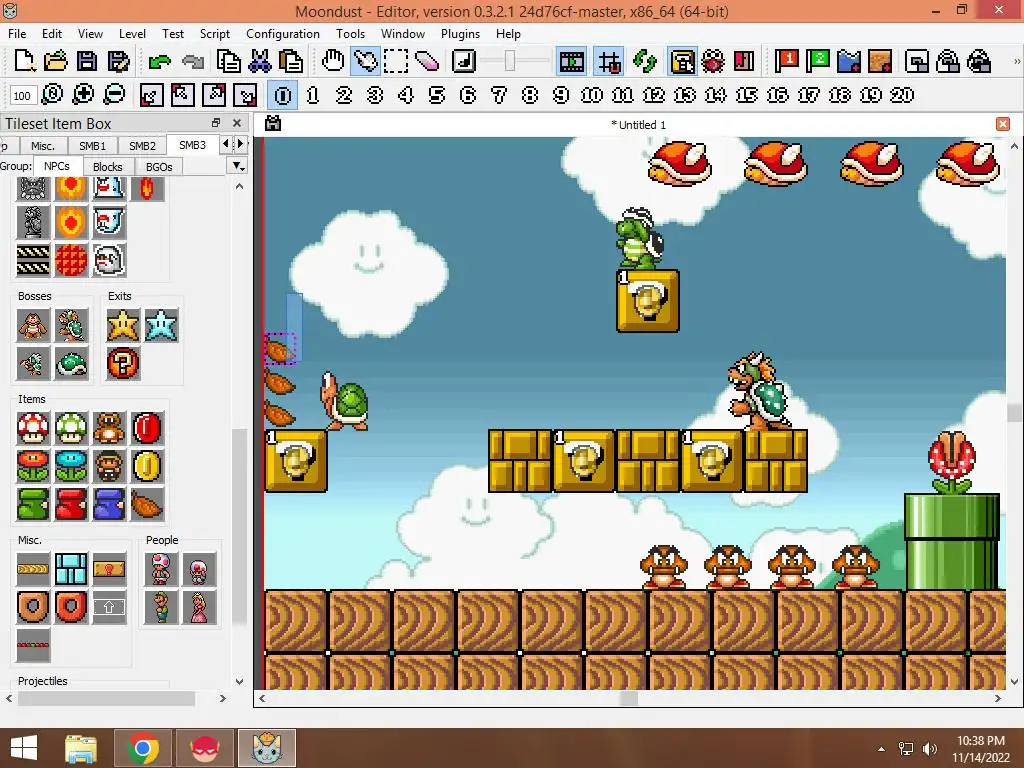Reset zoom with the zero magnifier
The height and width of the screenshot is (768, 1024).
[52, 95]
